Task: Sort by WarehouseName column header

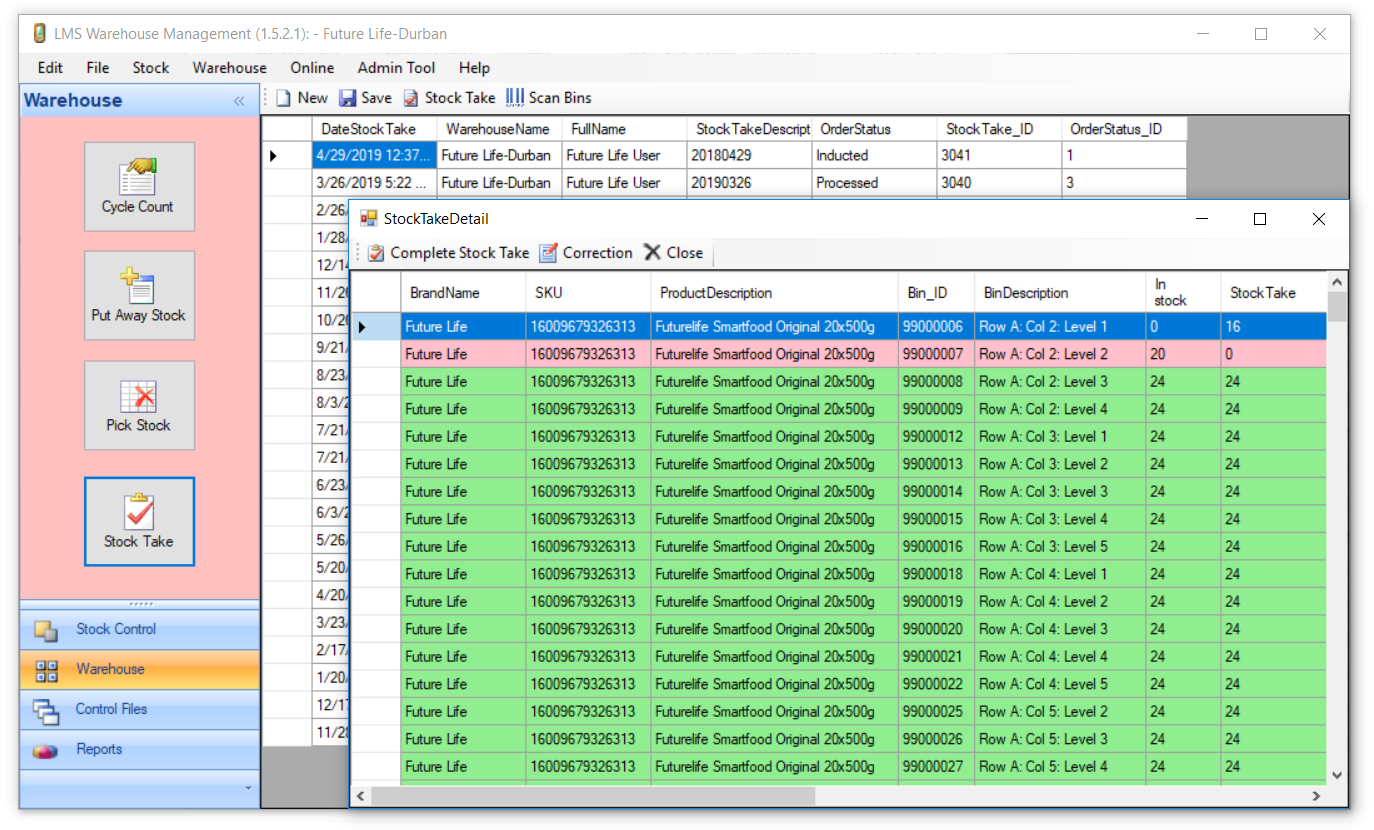Action: 499,129
